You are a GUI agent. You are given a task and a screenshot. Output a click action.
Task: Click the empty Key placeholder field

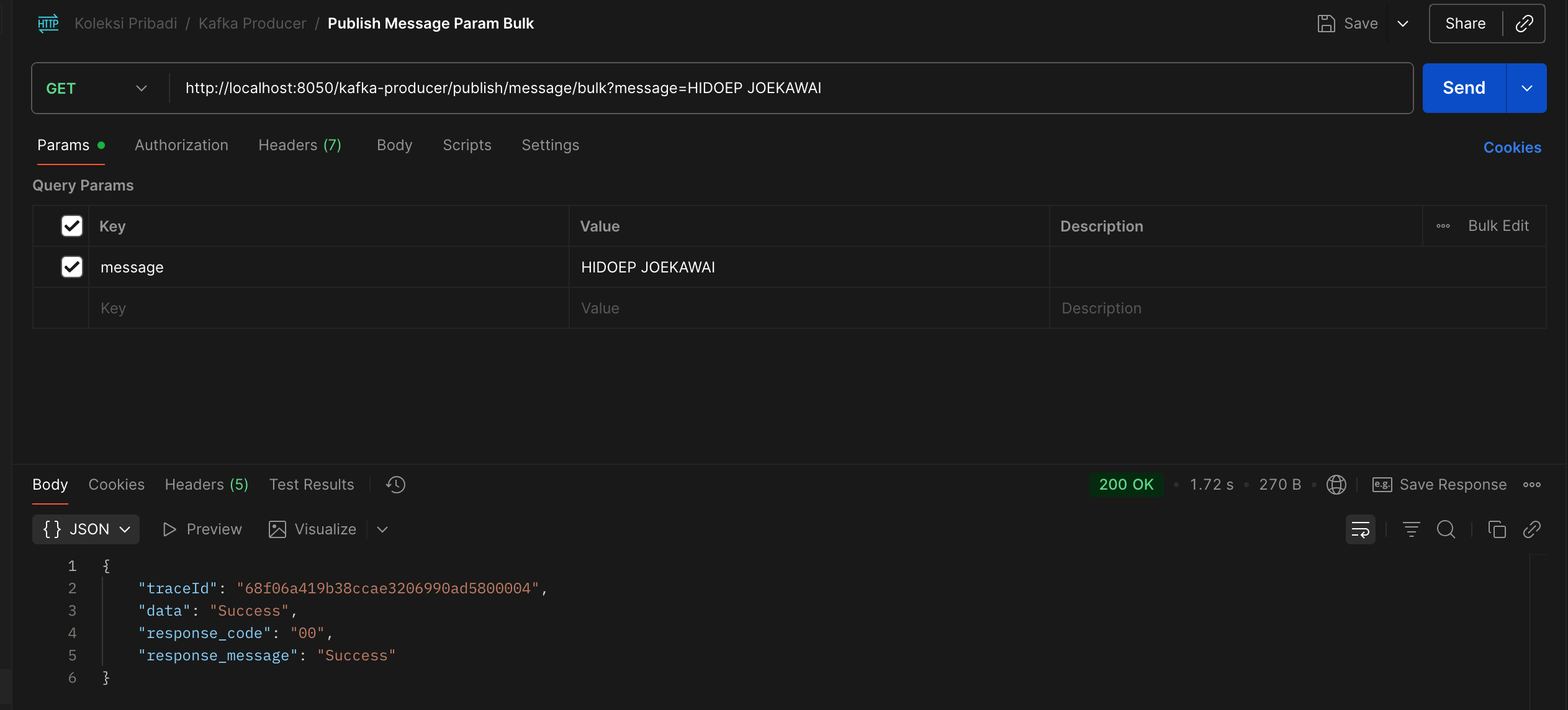coord(328,308)
